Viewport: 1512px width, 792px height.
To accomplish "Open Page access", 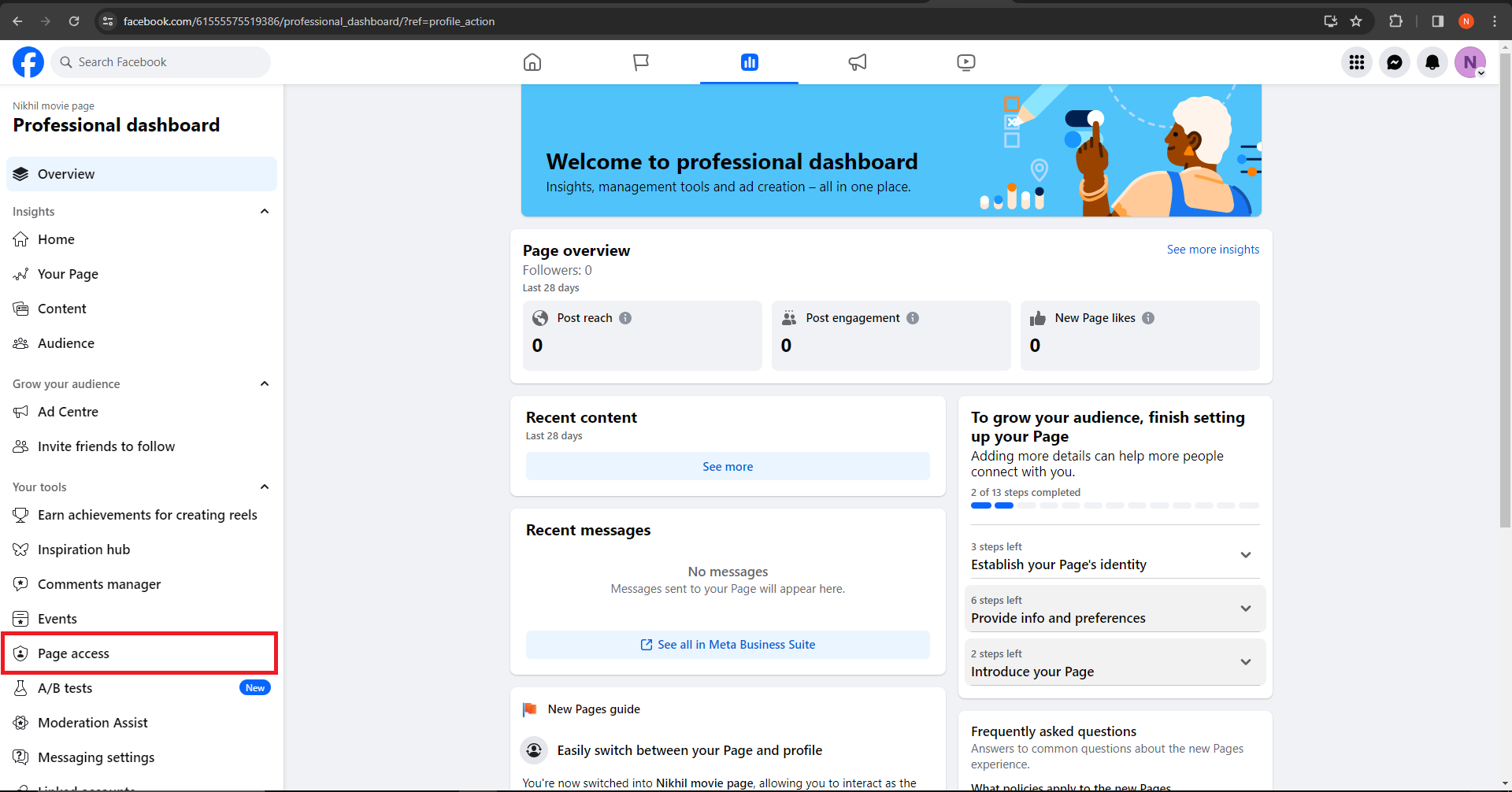I will coord(142,653).
